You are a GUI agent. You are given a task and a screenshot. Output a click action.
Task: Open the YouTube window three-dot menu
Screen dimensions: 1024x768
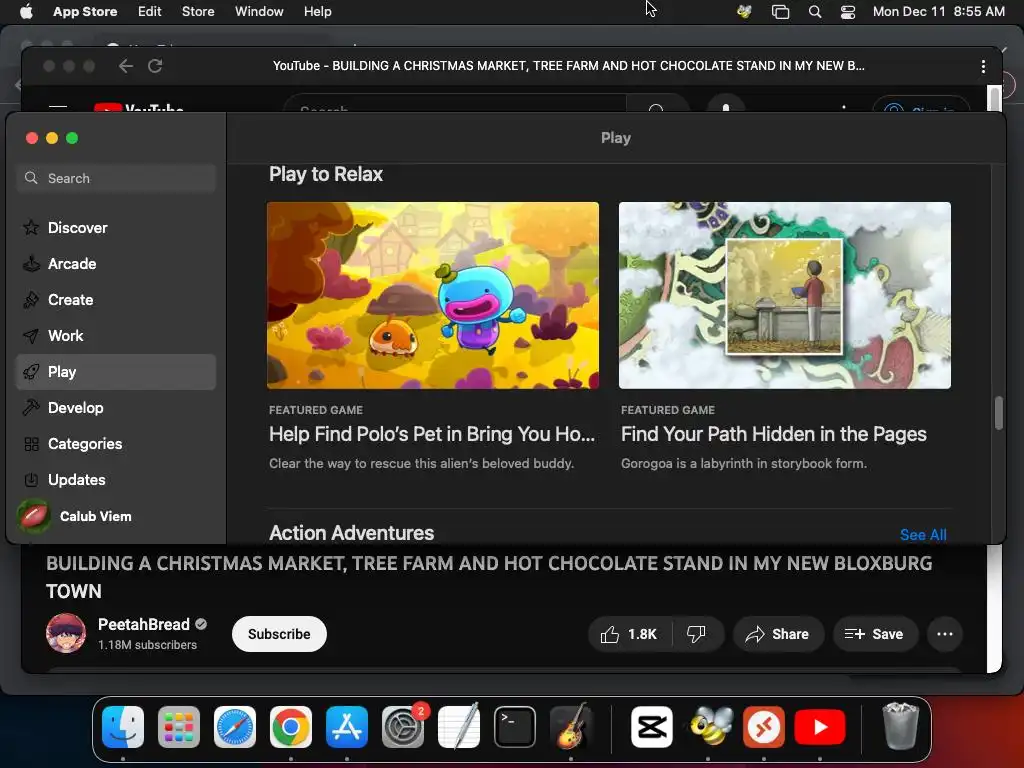point(983,66)
